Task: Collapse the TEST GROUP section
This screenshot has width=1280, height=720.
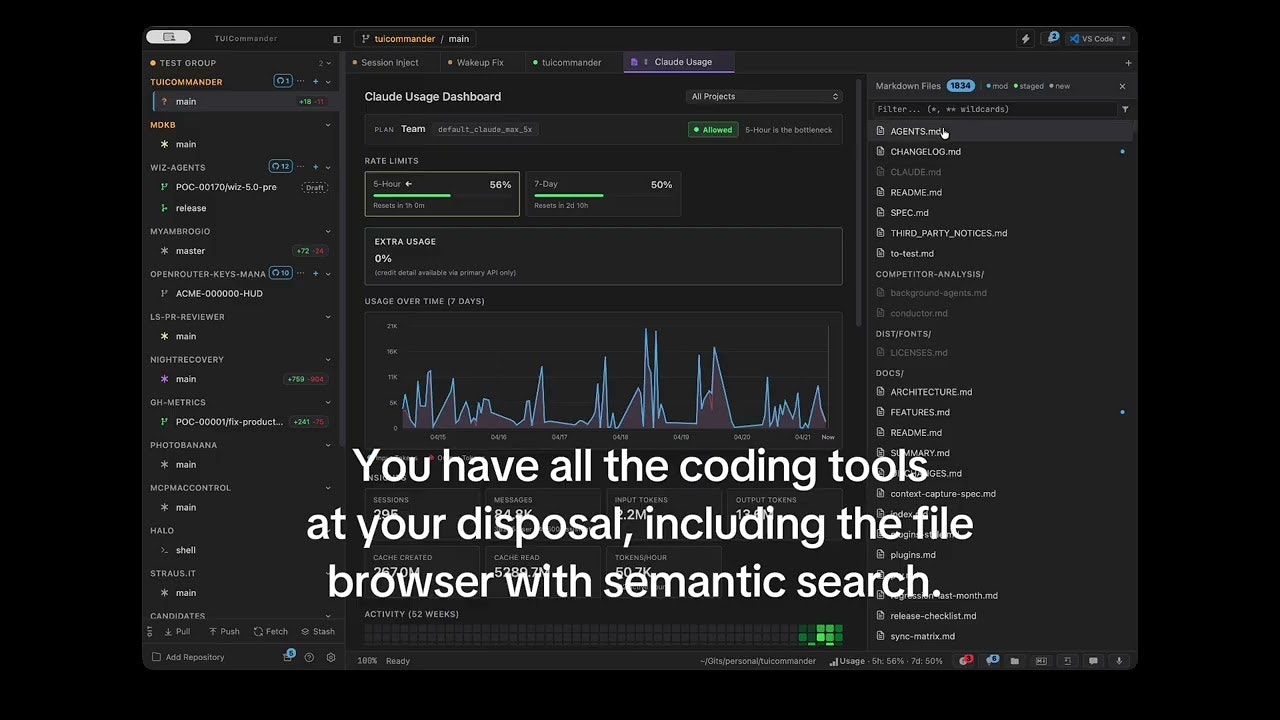Action: click(x=328, y=63)
